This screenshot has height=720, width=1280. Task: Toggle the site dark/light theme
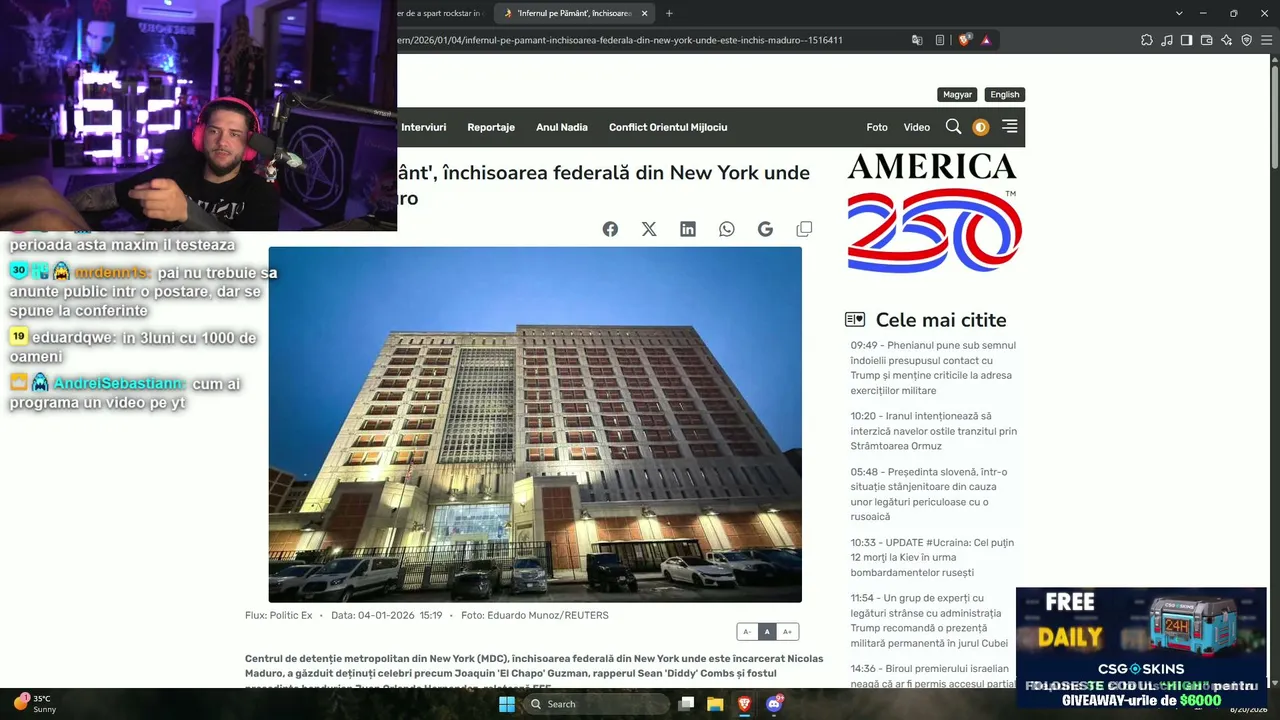coord(981,127)
